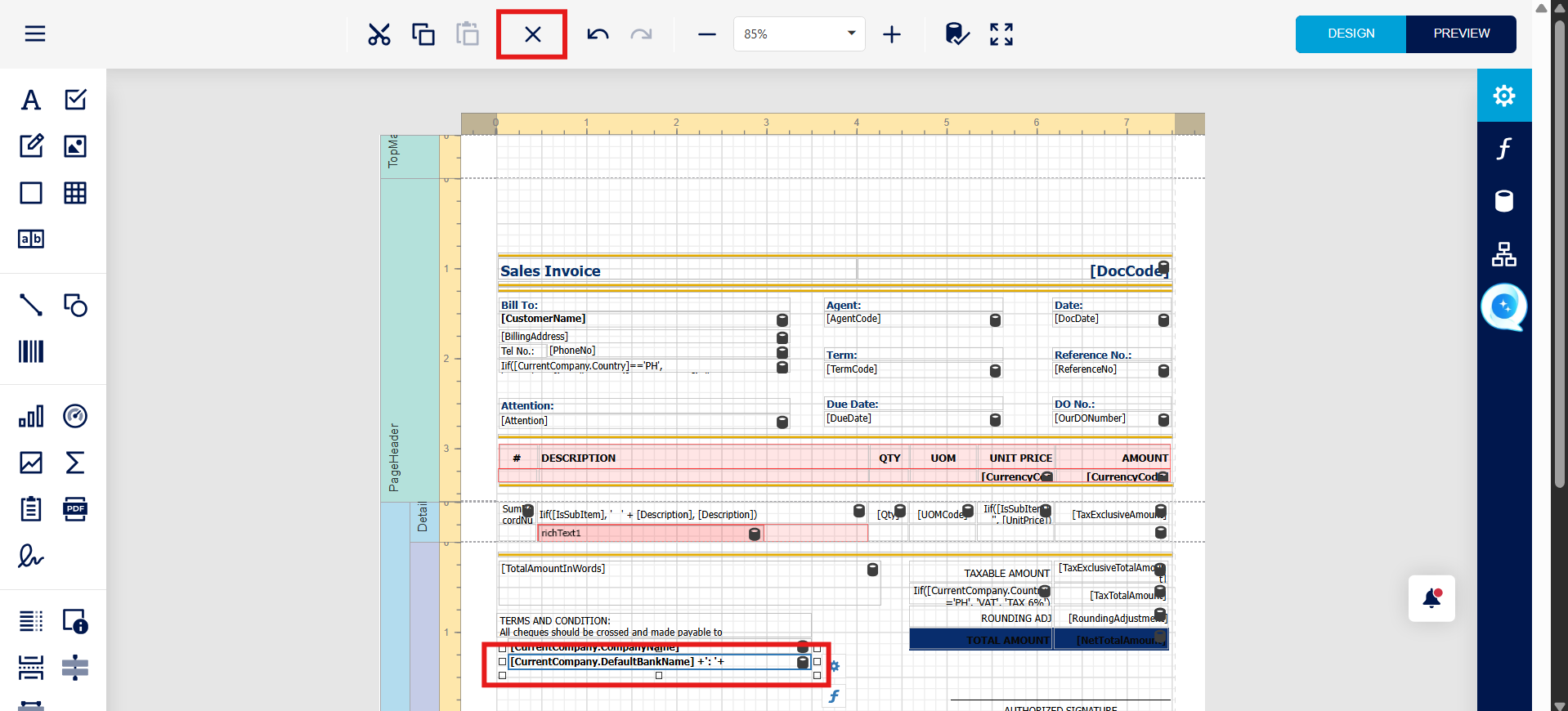
Task: Select the Picture Box tool
Action: pyautogui.click(x=75, y=146)
